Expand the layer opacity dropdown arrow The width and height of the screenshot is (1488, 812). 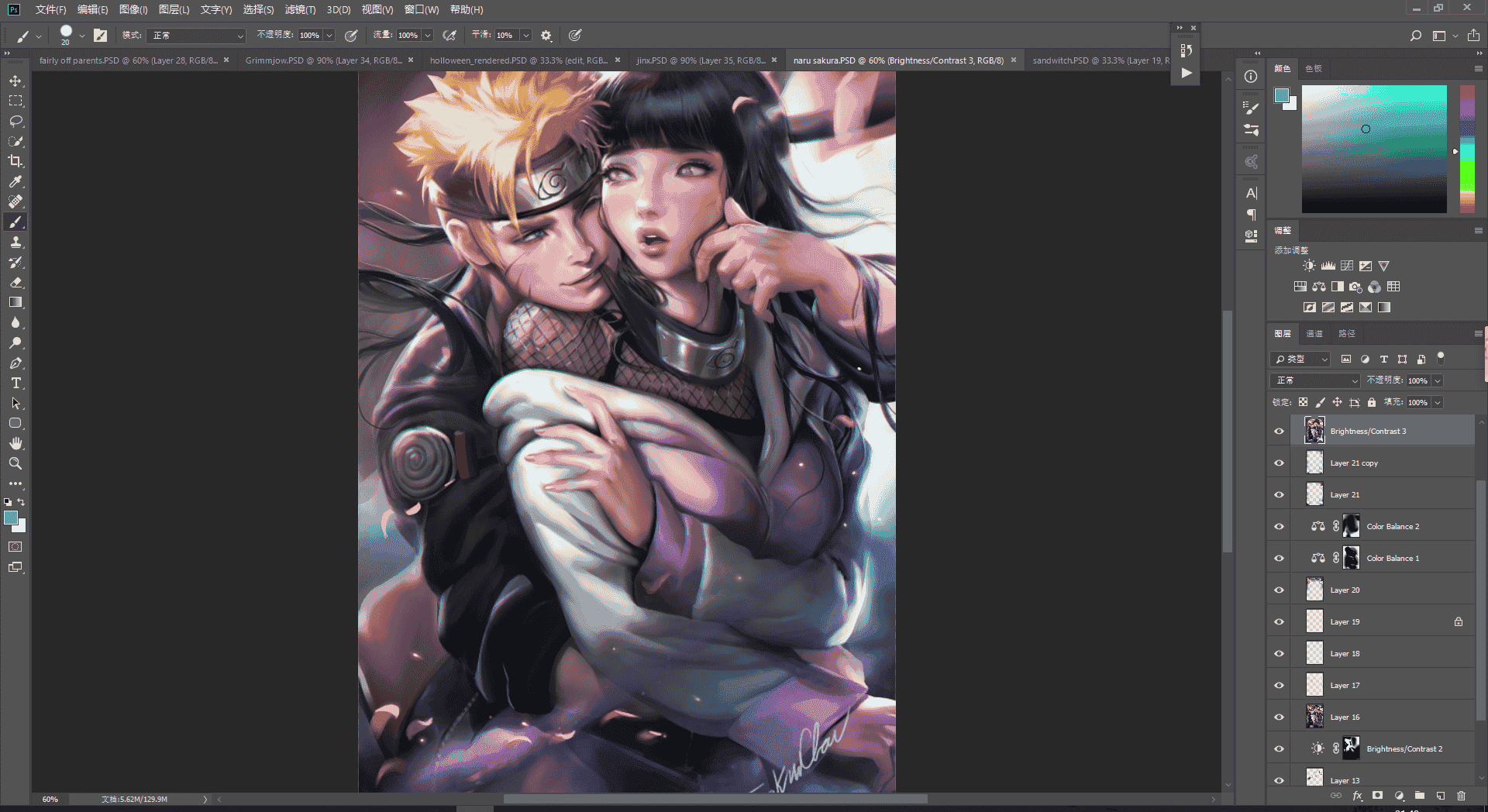[1438, 380]
